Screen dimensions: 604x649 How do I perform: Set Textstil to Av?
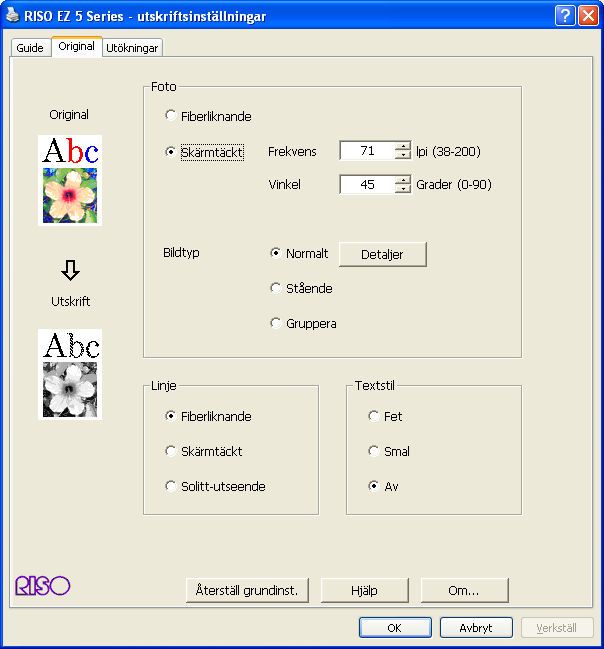pos(383,486)
